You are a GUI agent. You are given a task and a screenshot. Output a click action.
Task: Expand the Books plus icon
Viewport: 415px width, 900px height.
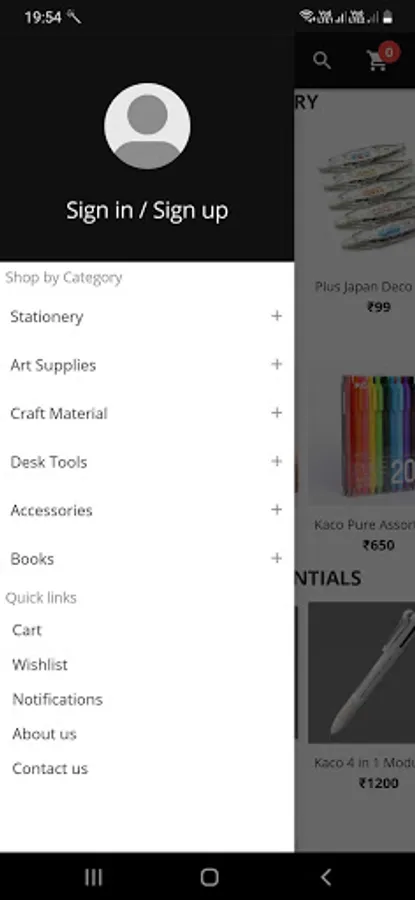[x=277, y=558]
